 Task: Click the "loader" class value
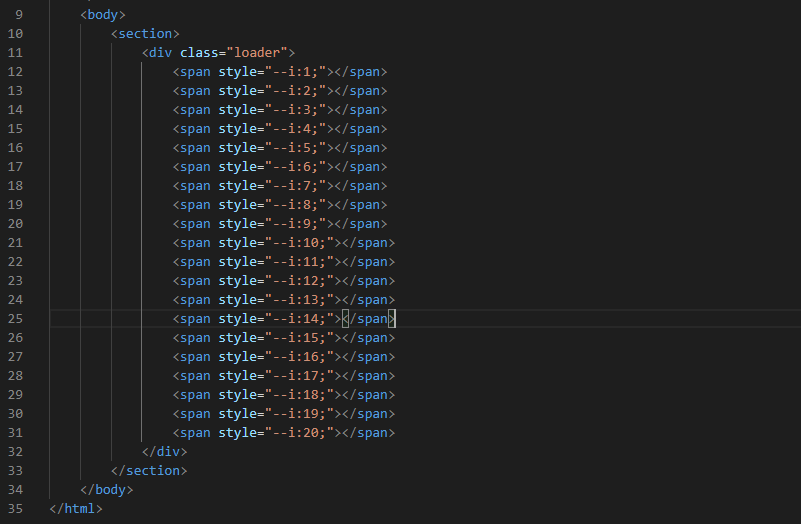pyautogui.click(x=257, y=53)
